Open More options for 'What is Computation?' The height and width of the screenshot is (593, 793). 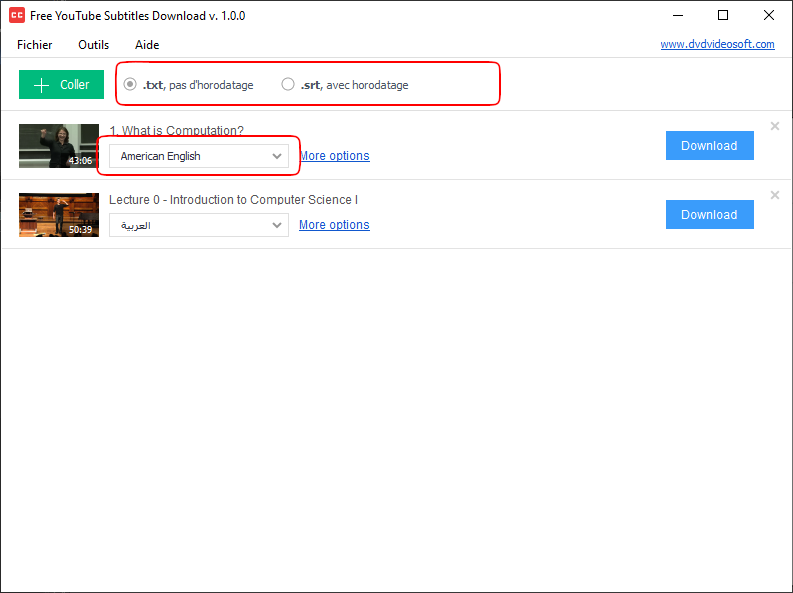(x=334, y=156)
